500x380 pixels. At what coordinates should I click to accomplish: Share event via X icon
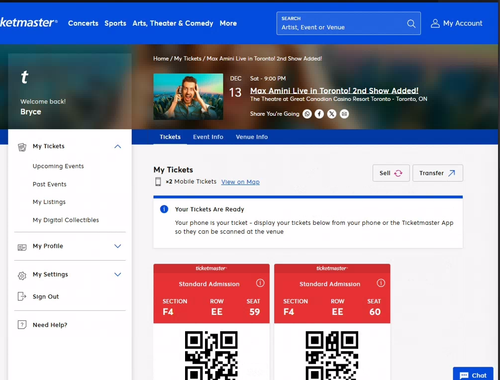click(332, 114)
